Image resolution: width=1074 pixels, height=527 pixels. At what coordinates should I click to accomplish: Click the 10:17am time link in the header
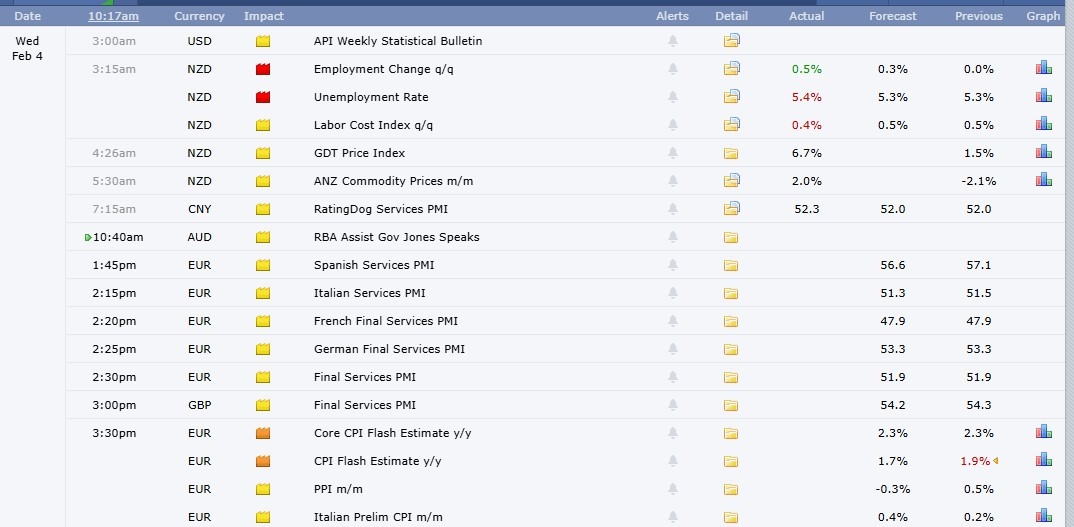tap(113, 16)
